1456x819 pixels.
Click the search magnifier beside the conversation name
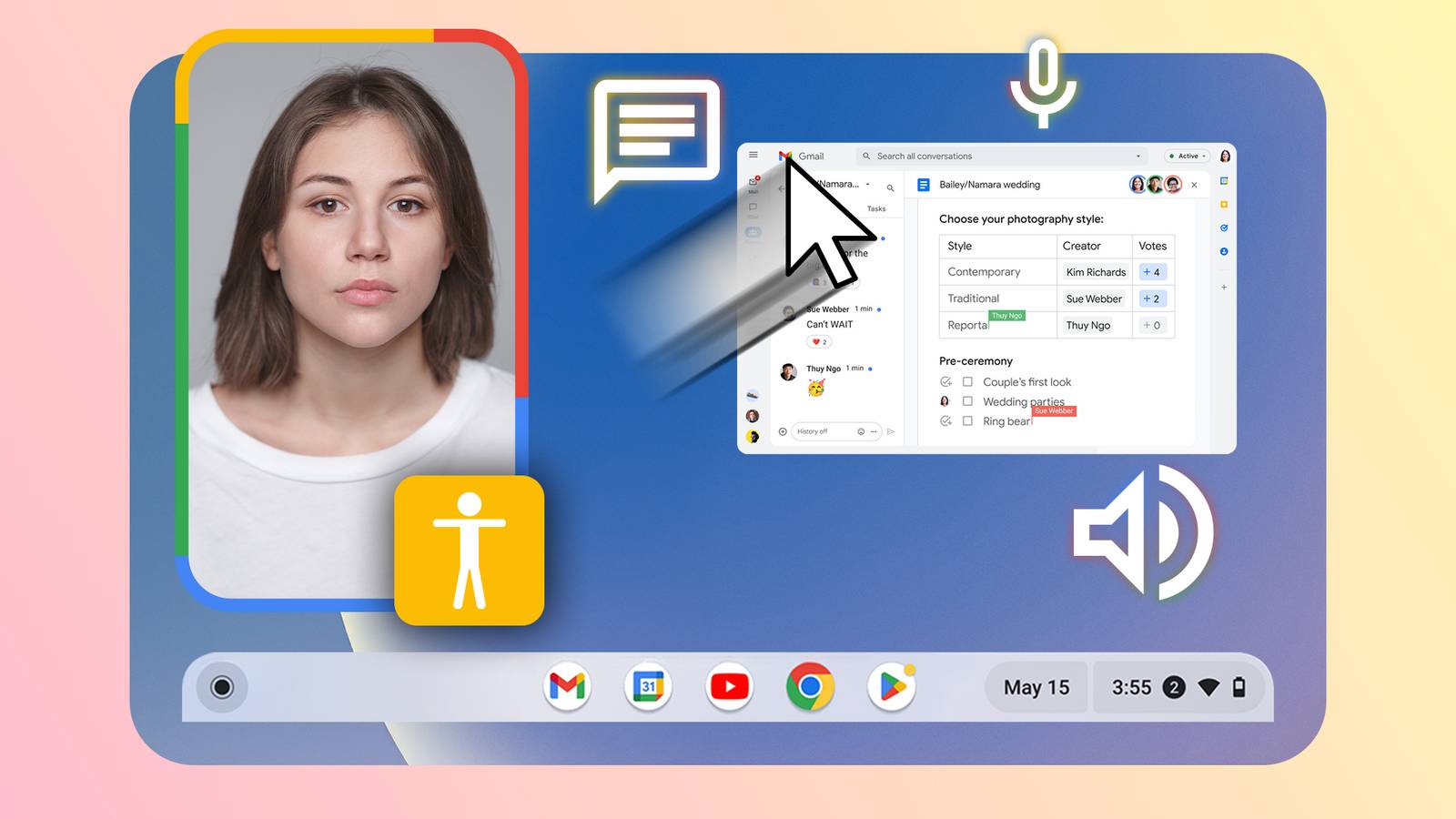point(891,188)
